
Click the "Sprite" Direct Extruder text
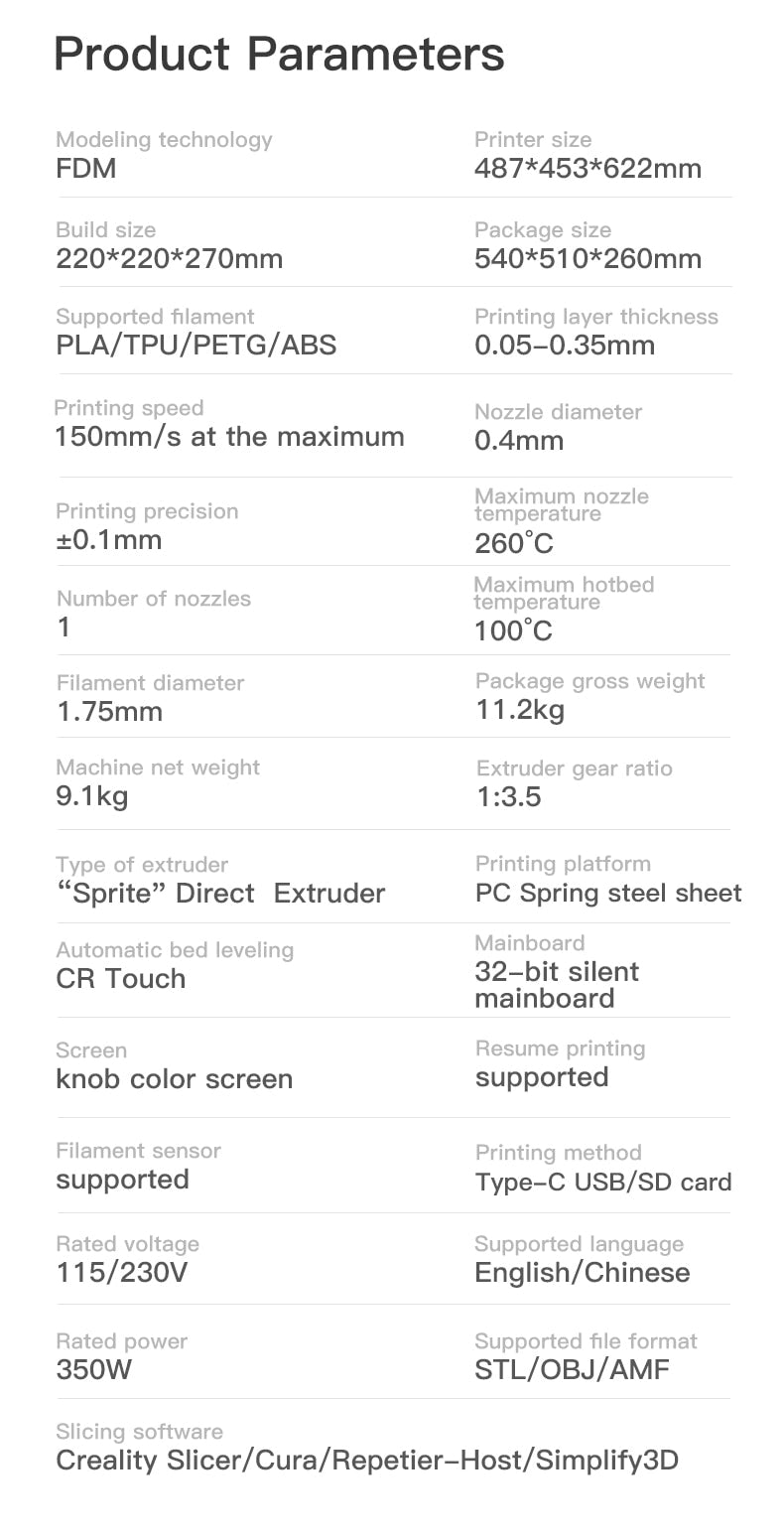point(220,894)
